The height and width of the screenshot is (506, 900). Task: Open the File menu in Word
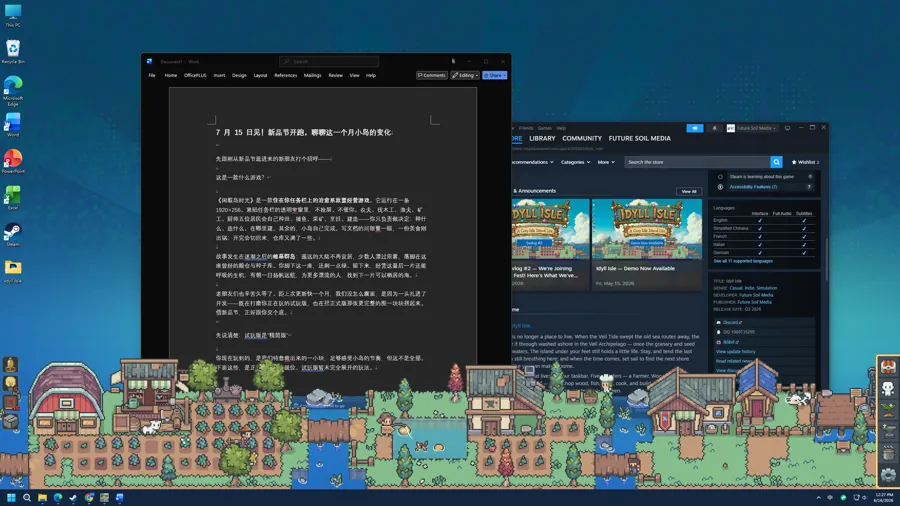[152, 75]
